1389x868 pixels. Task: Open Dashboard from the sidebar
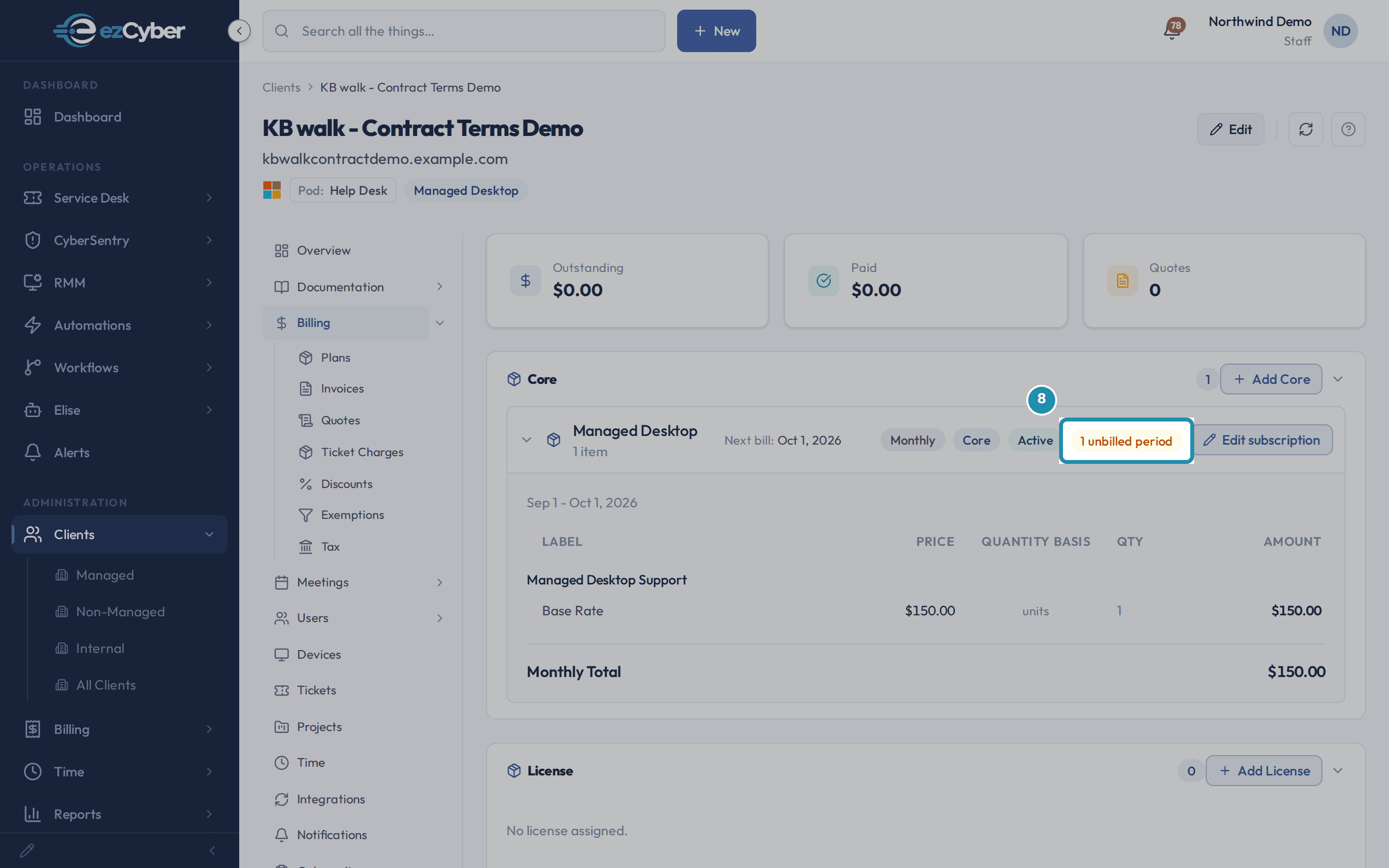pyautogui.click(x=120, y=117)
